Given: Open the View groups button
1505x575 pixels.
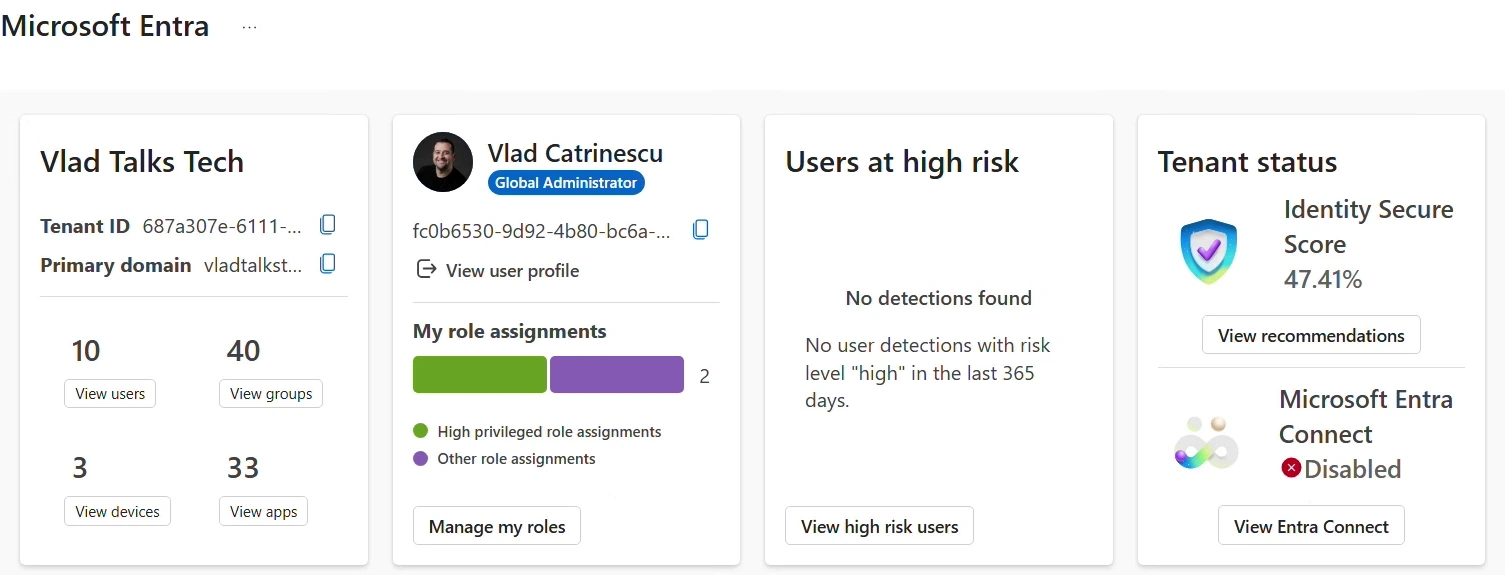Looking at the screenshot, I should (271, 394).
